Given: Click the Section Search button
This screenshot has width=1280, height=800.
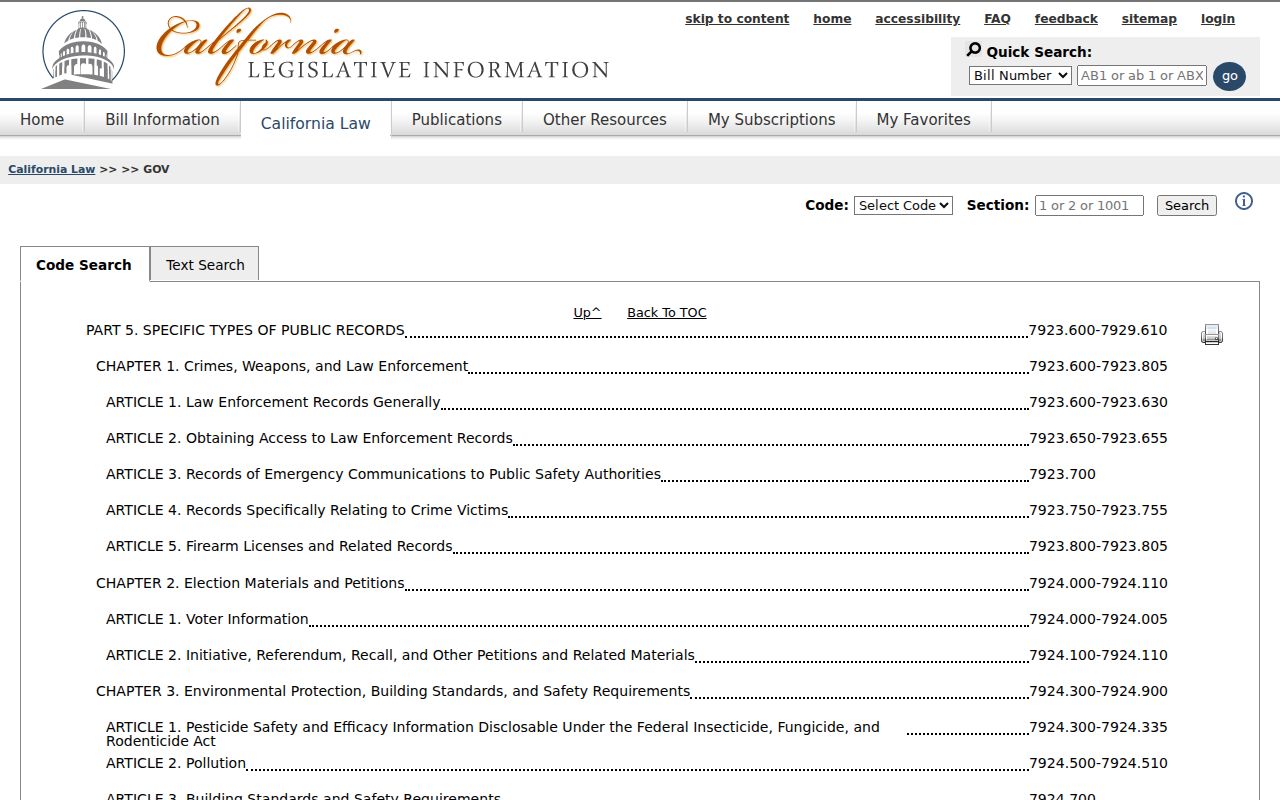Looking at the screenshot, I should pyautogui.click(x=1187, y=205).
